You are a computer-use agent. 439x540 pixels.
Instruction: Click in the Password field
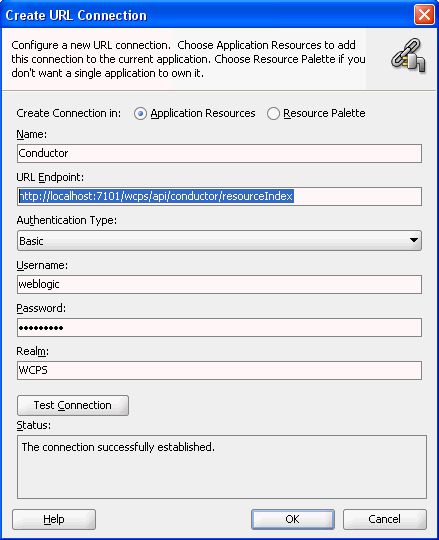point(219,328)
